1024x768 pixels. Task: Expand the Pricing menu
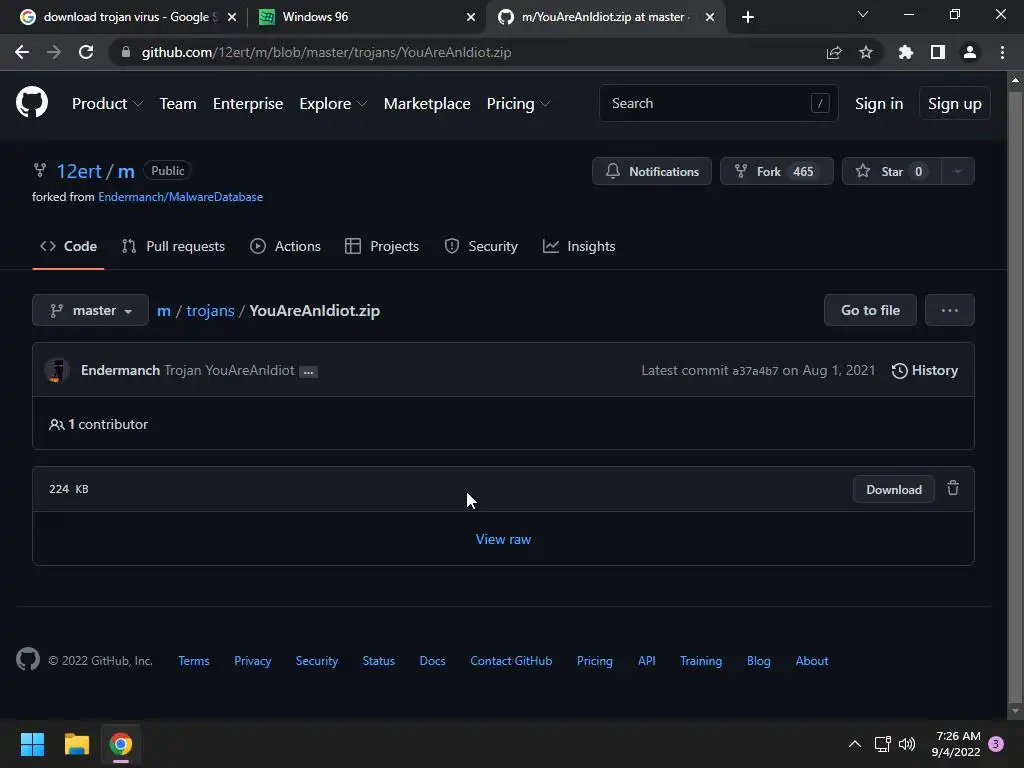point(519,103)
